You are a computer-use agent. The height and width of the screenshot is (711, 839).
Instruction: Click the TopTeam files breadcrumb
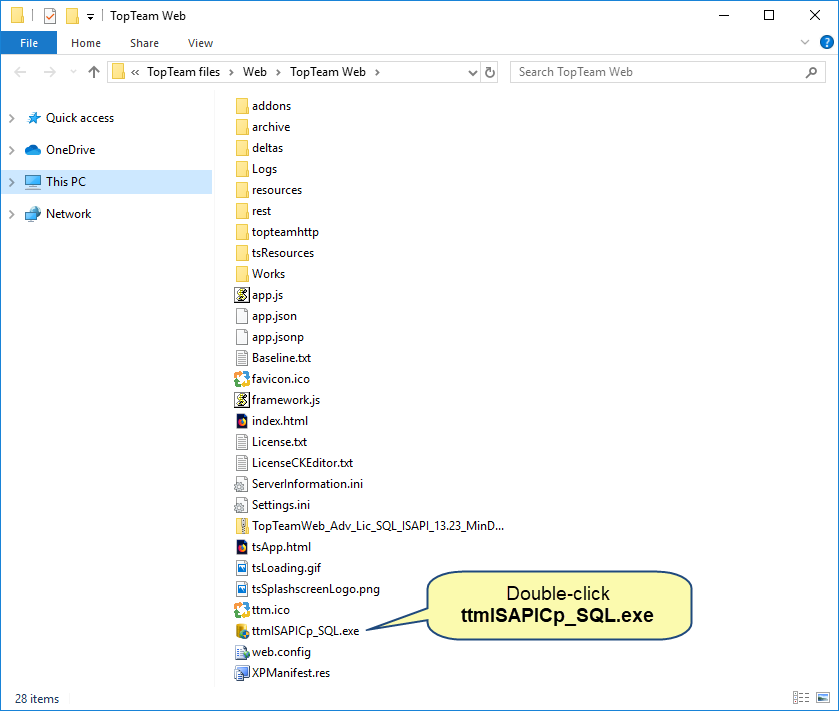184,72
